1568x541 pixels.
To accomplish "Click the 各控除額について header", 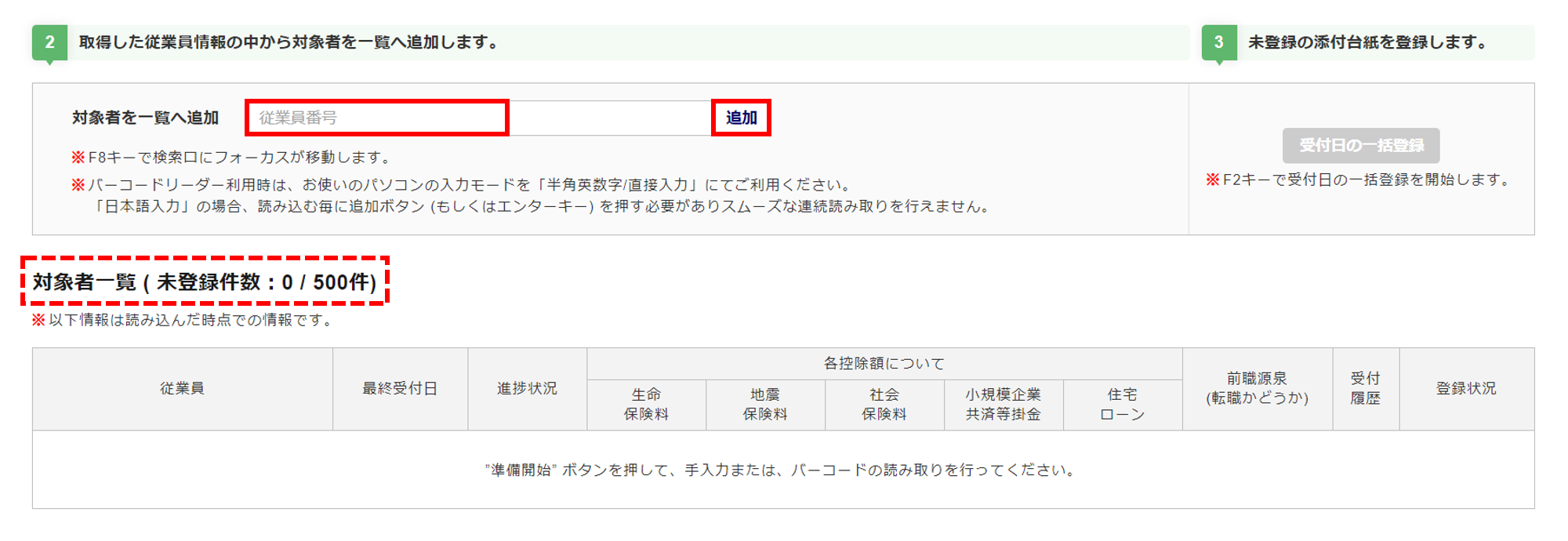I will point(884,364).
